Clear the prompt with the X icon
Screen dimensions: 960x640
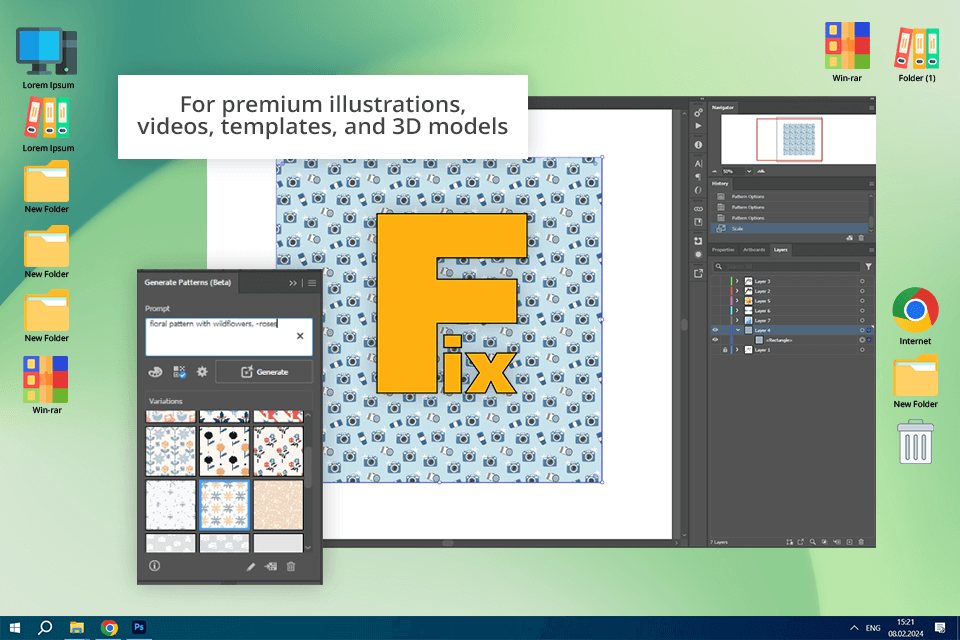[x=300, y=336]
